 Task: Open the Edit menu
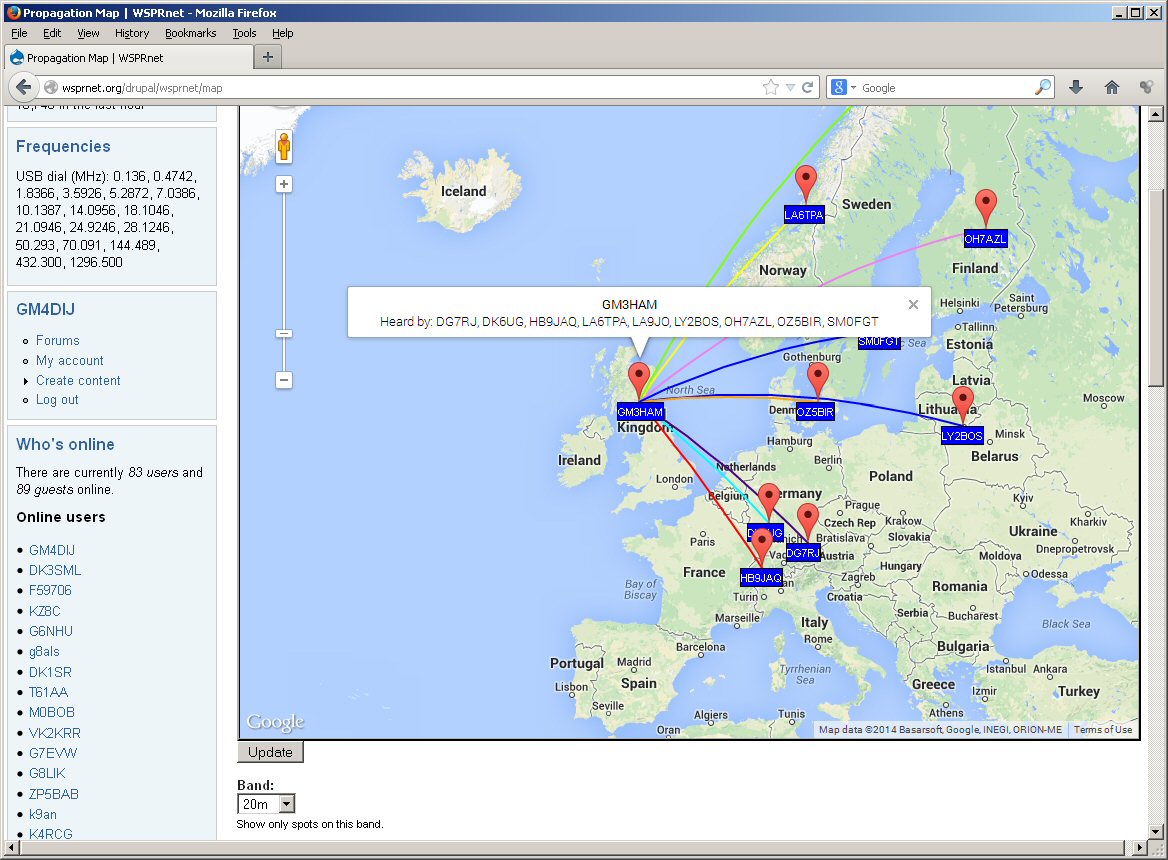coord(52,33)
